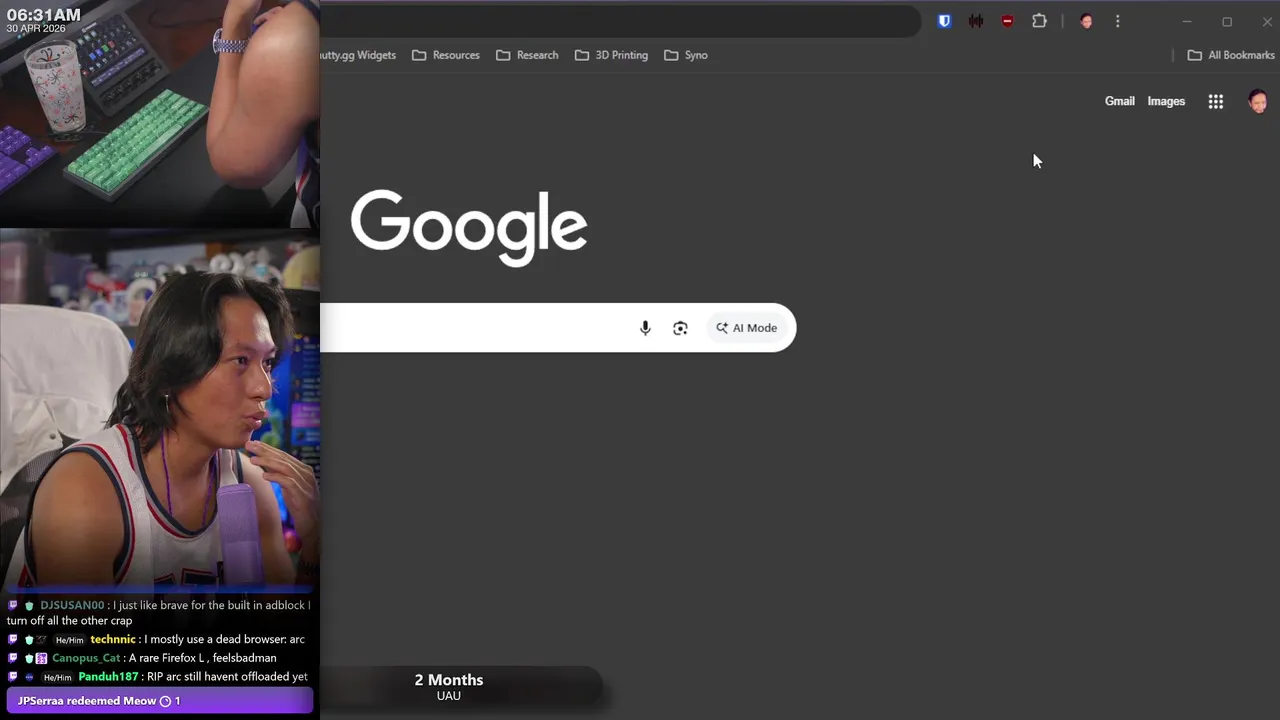Viewport: 1280px width, 720px height.
Task: Click the '2 Months' subscriber label
Action: point(449,680)
